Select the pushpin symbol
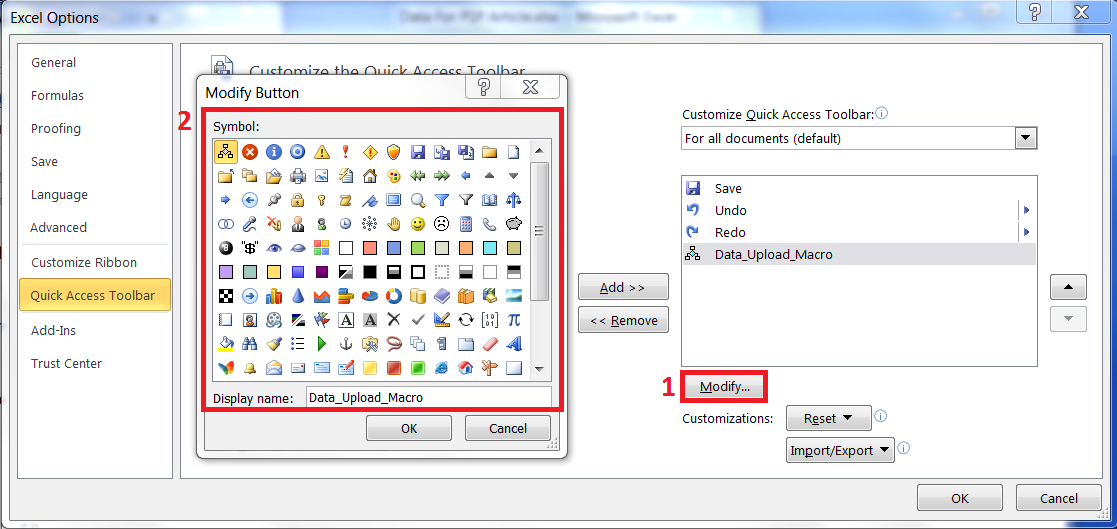 [x=274, y=200]
